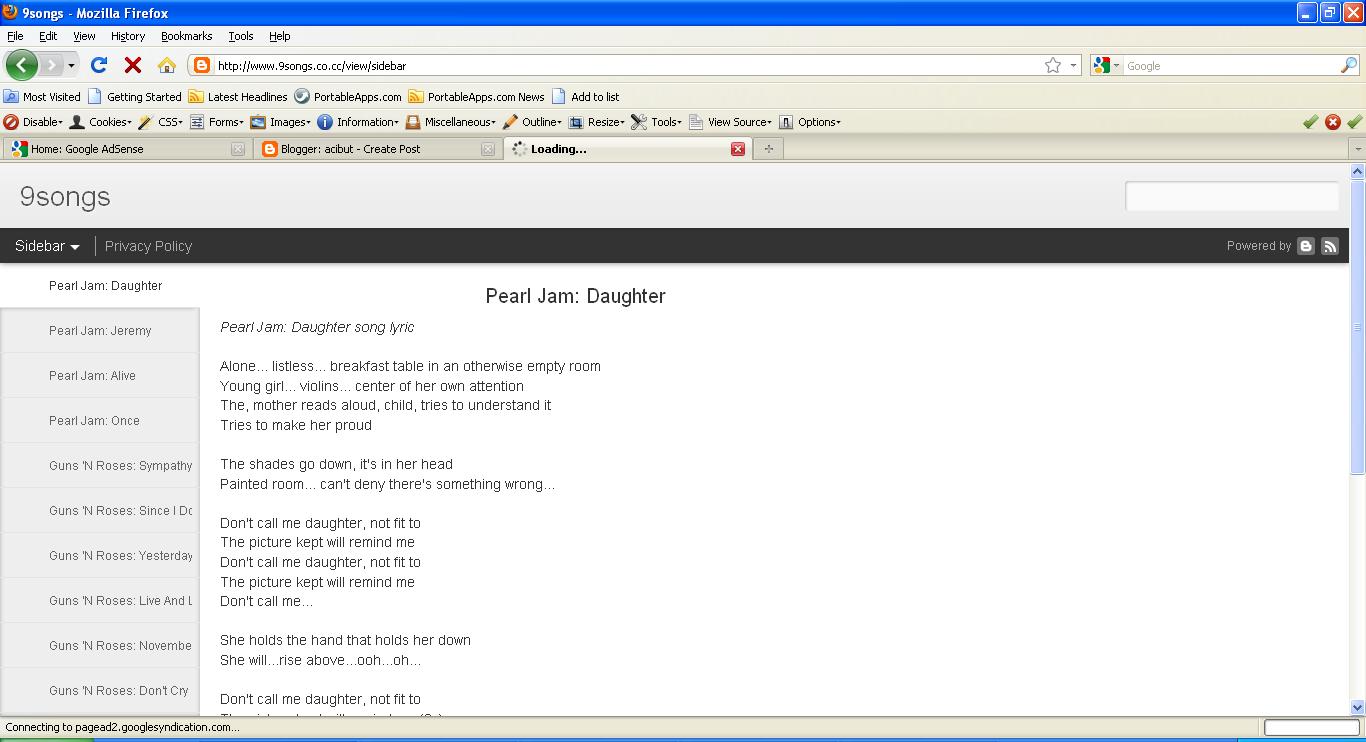Click the 9songs blog title
Viewport: 1366px width, 742px height.
click(65, 197)
